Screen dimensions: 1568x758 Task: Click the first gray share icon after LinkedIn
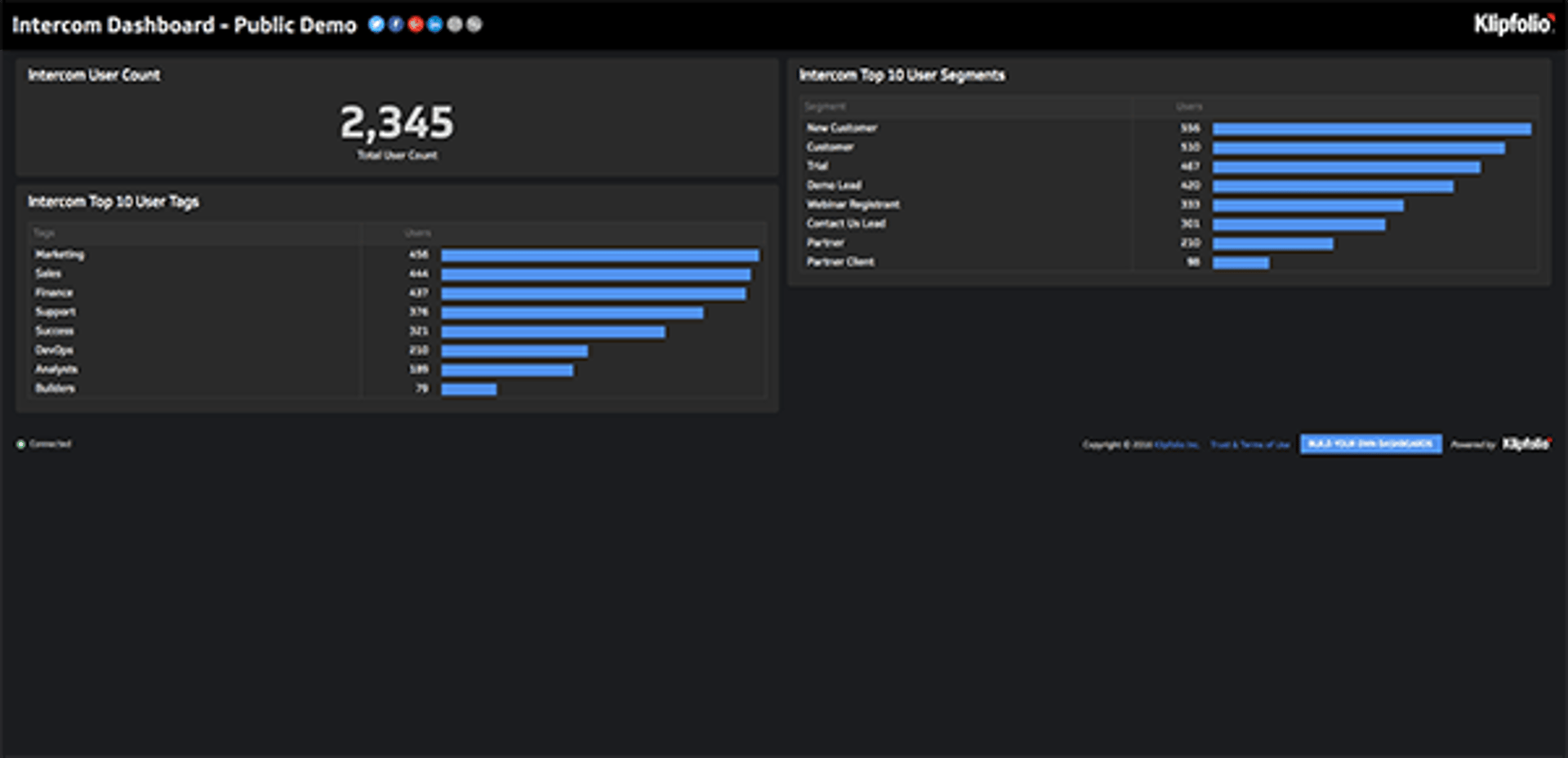454,25
